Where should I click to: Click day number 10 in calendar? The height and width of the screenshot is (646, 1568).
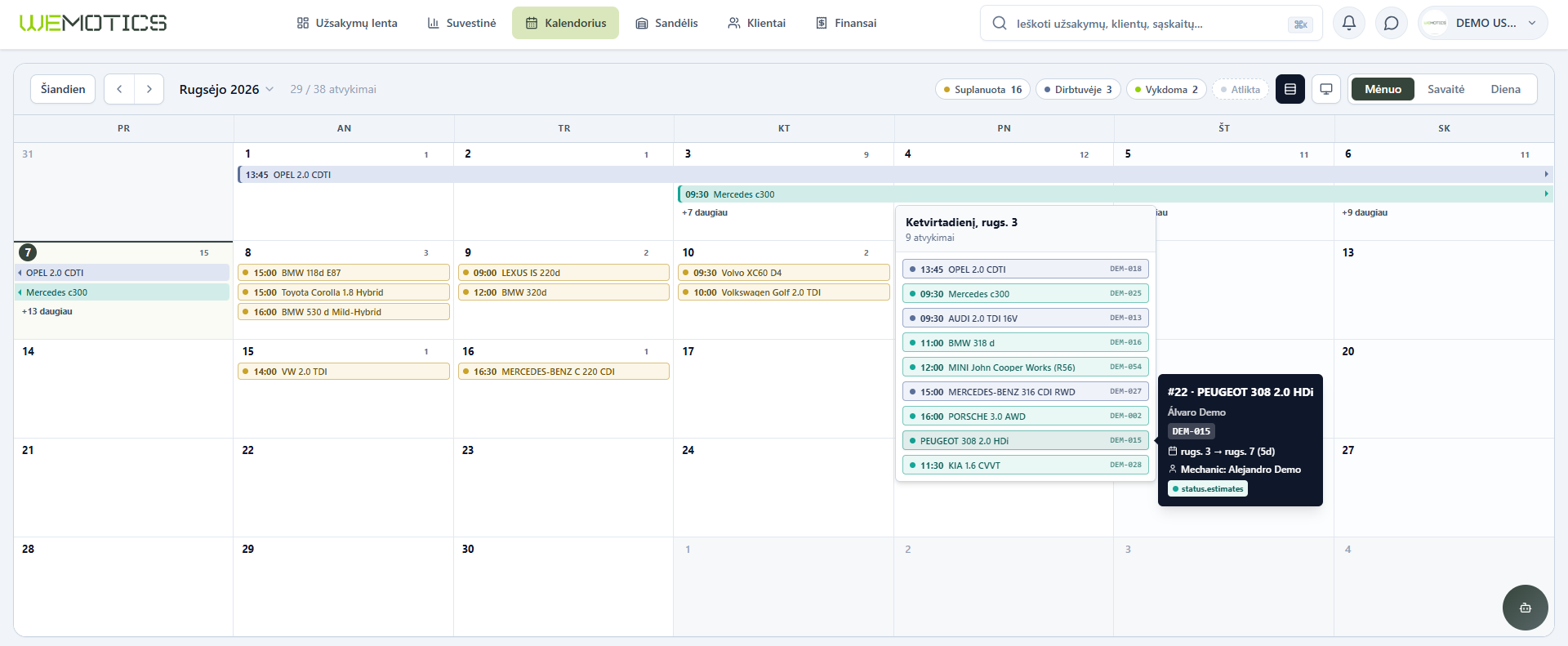click(x=688, y=252)
